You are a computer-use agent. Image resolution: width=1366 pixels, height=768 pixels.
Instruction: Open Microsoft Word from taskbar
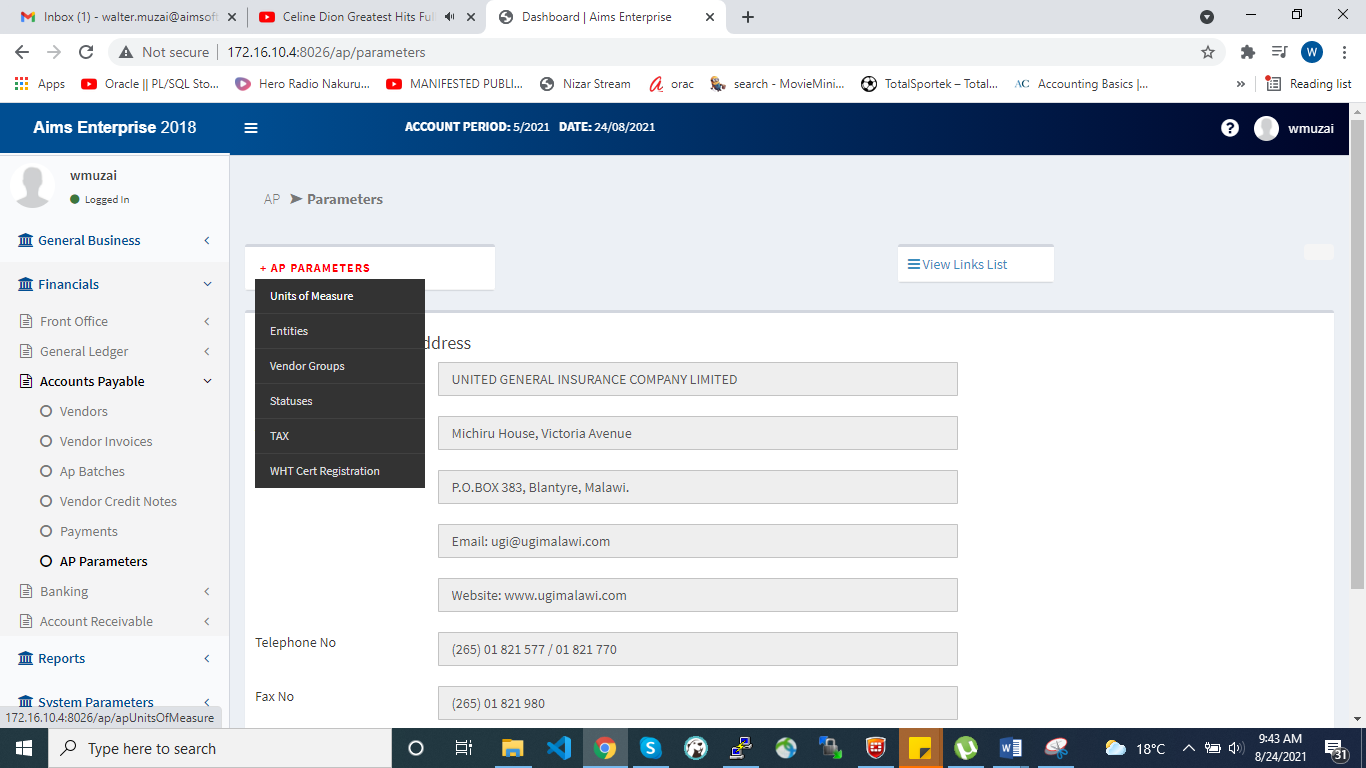coord(1010,748)
